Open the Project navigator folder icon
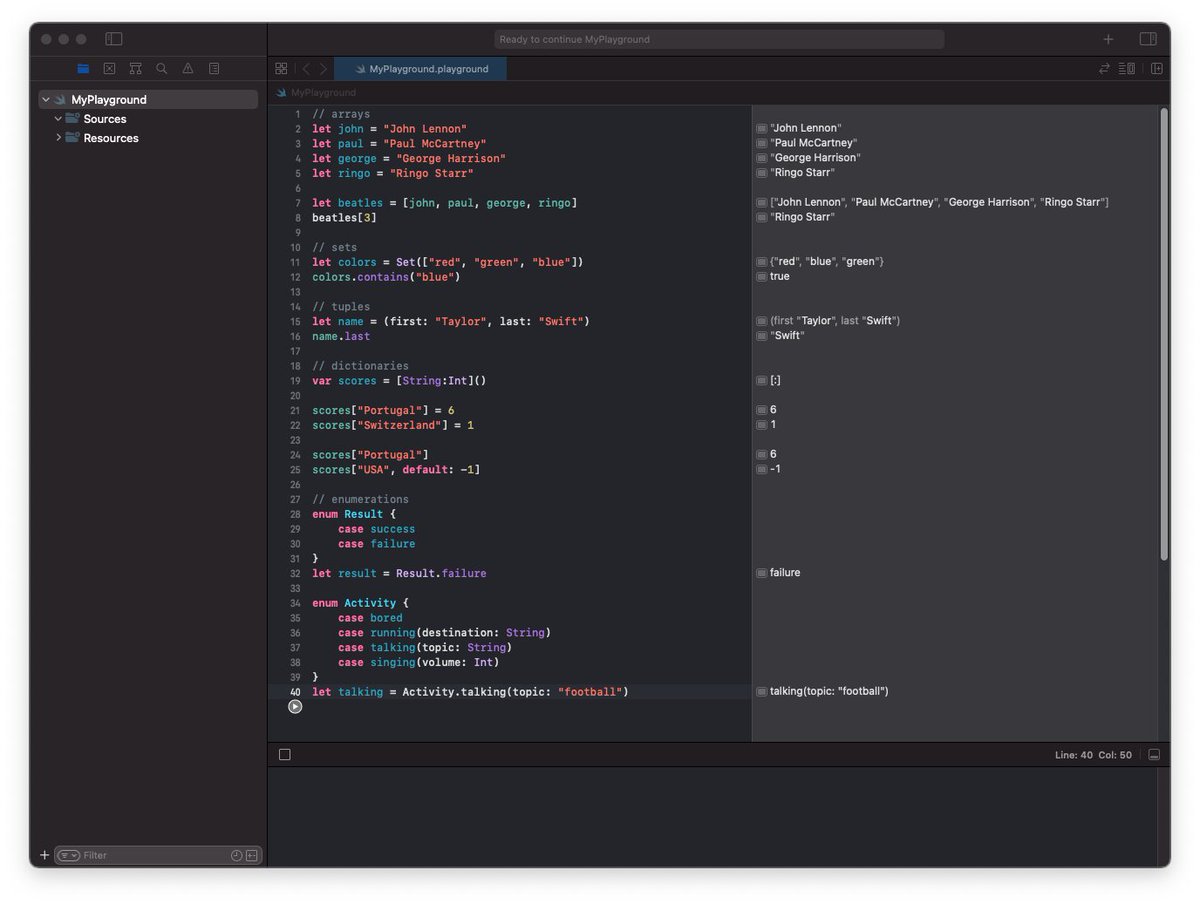1200x904 pixels. pyautogui.click(x=83, y=68)
